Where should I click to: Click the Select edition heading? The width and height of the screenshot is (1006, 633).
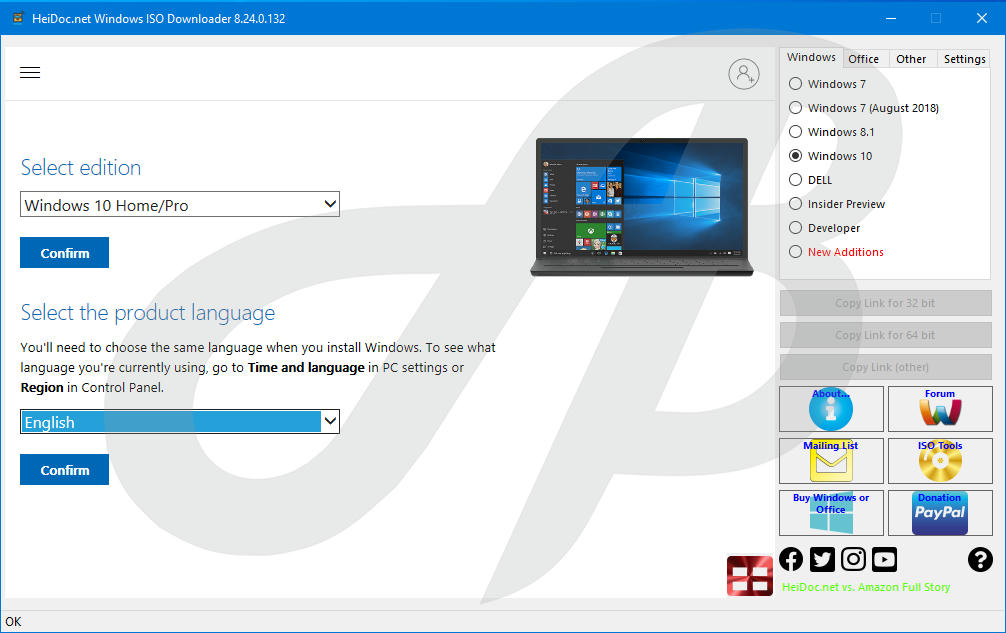[x=81, y=167]
